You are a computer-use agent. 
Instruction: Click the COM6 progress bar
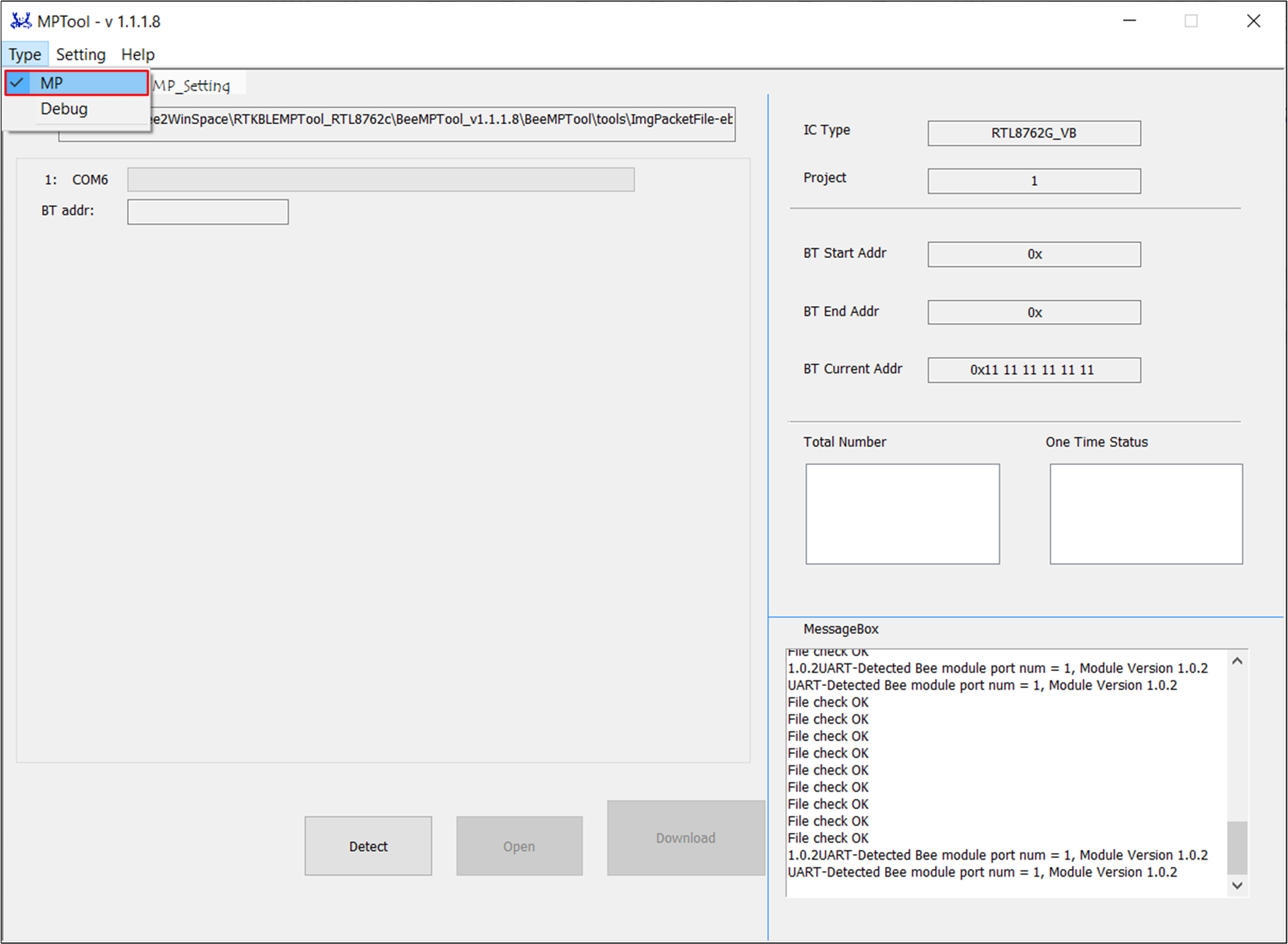click(x=380, y=180)
